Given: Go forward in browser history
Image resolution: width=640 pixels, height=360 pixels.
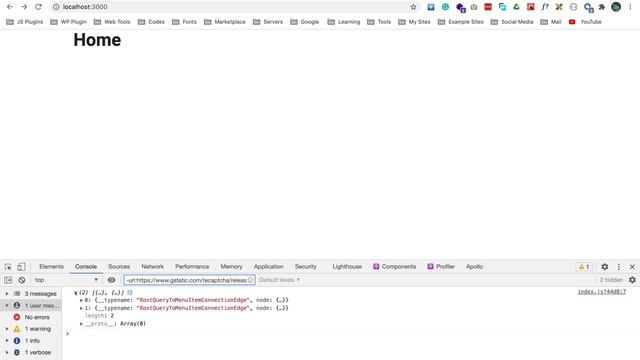Looking at the screenshot, I should click(x=24, y=7).
